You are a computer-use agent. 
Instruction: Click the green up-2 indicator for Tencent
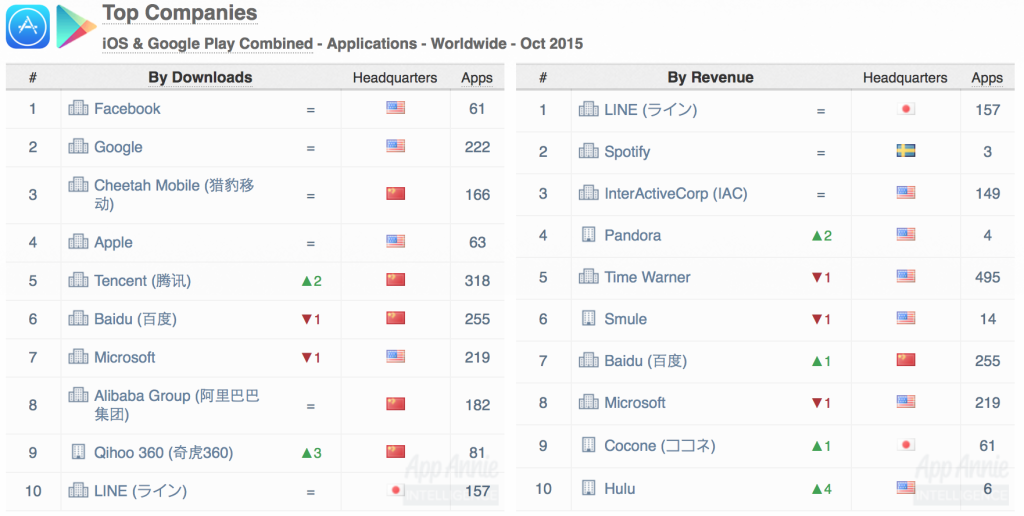312,281
